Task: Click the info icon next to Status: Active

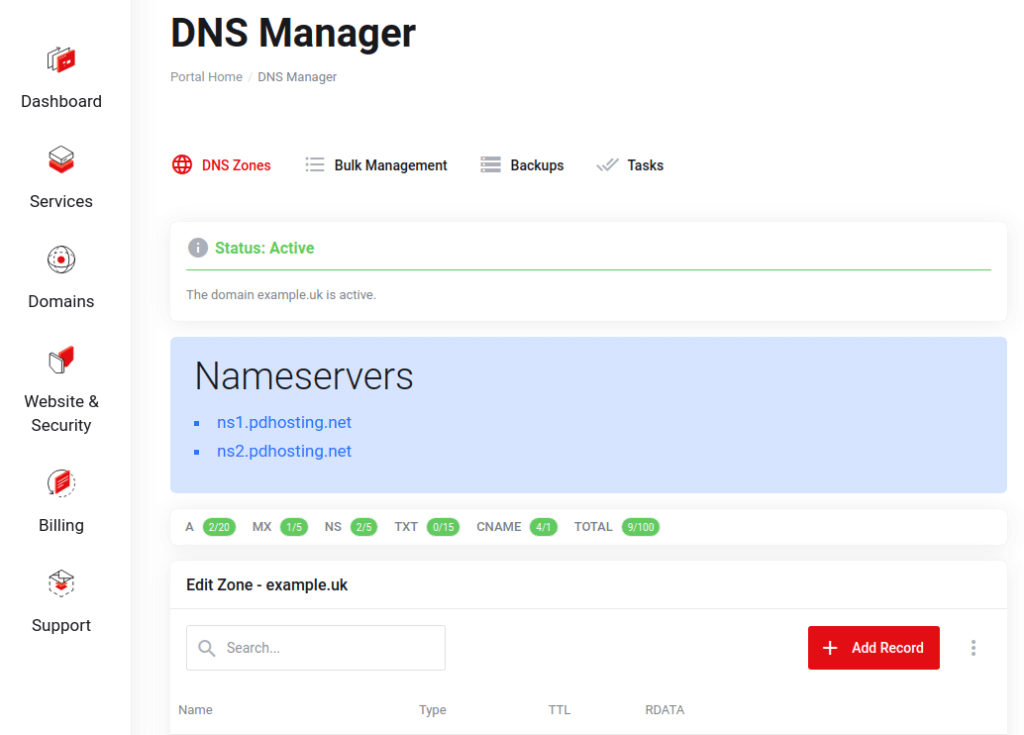Action: 198,247
